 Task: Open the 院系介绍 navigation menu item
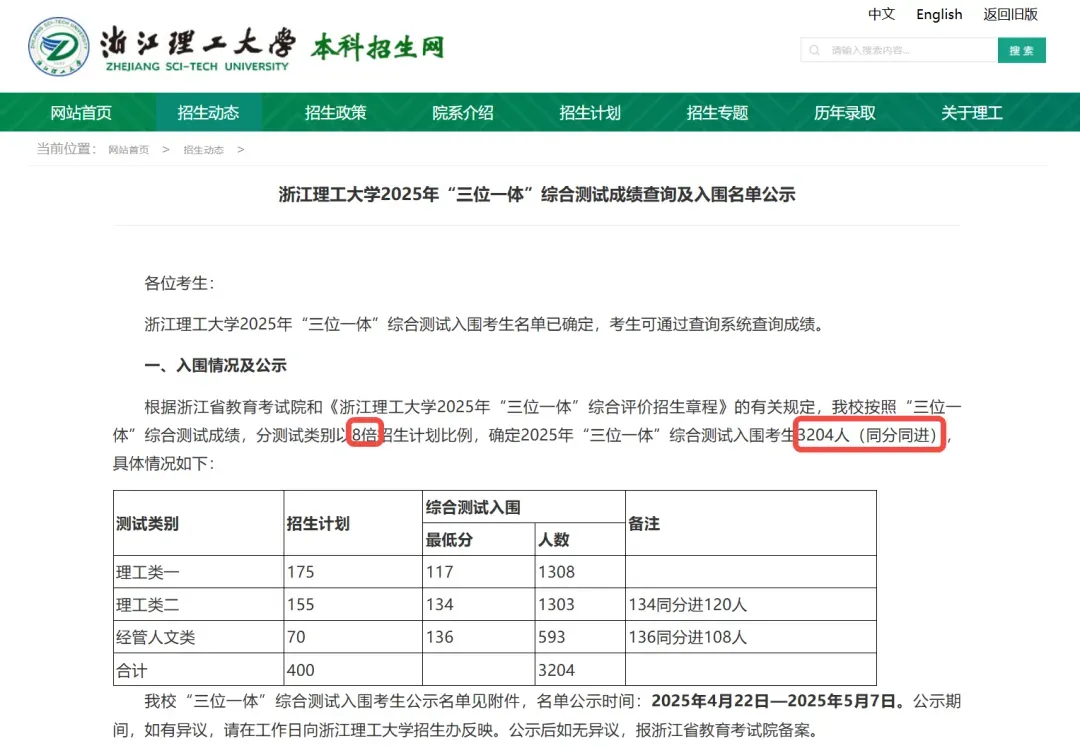pyautogui.click(x=463, y=112)
